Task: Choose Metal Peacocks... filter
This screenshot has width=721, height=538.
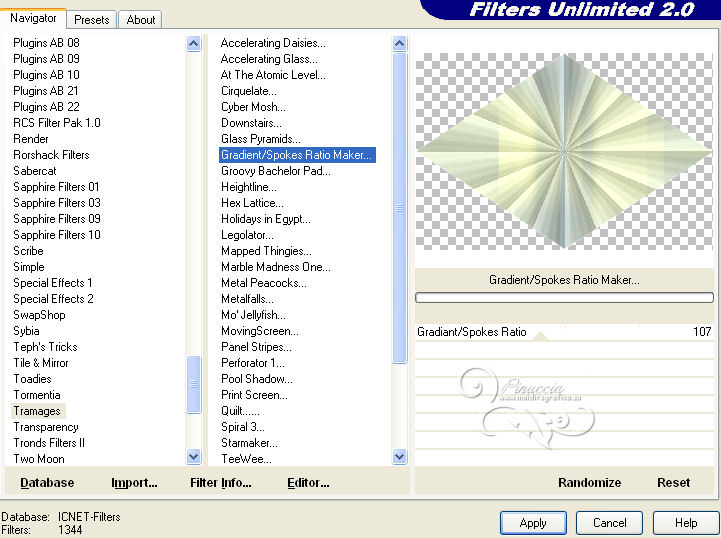Action: [263, 283]
